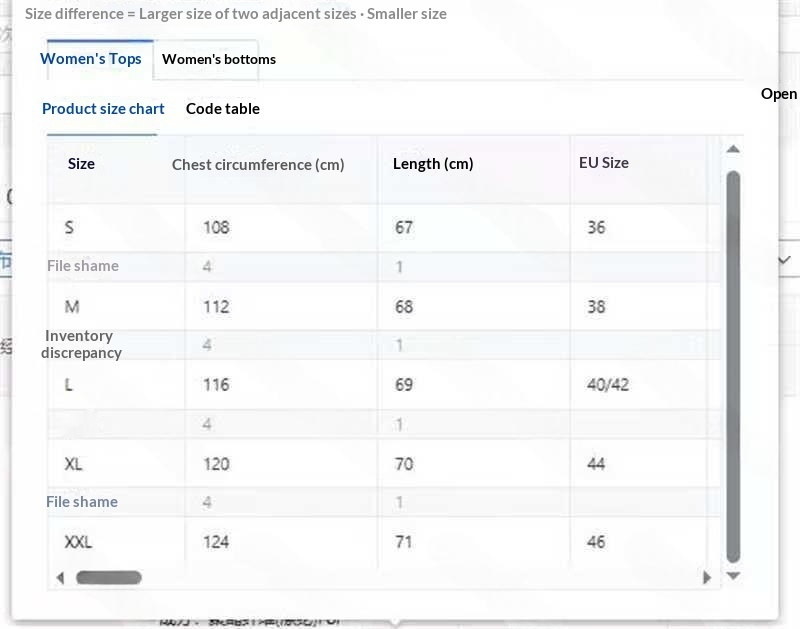
Task: Select the S size row
Action: pyautogui.click(x=384, y=228)
